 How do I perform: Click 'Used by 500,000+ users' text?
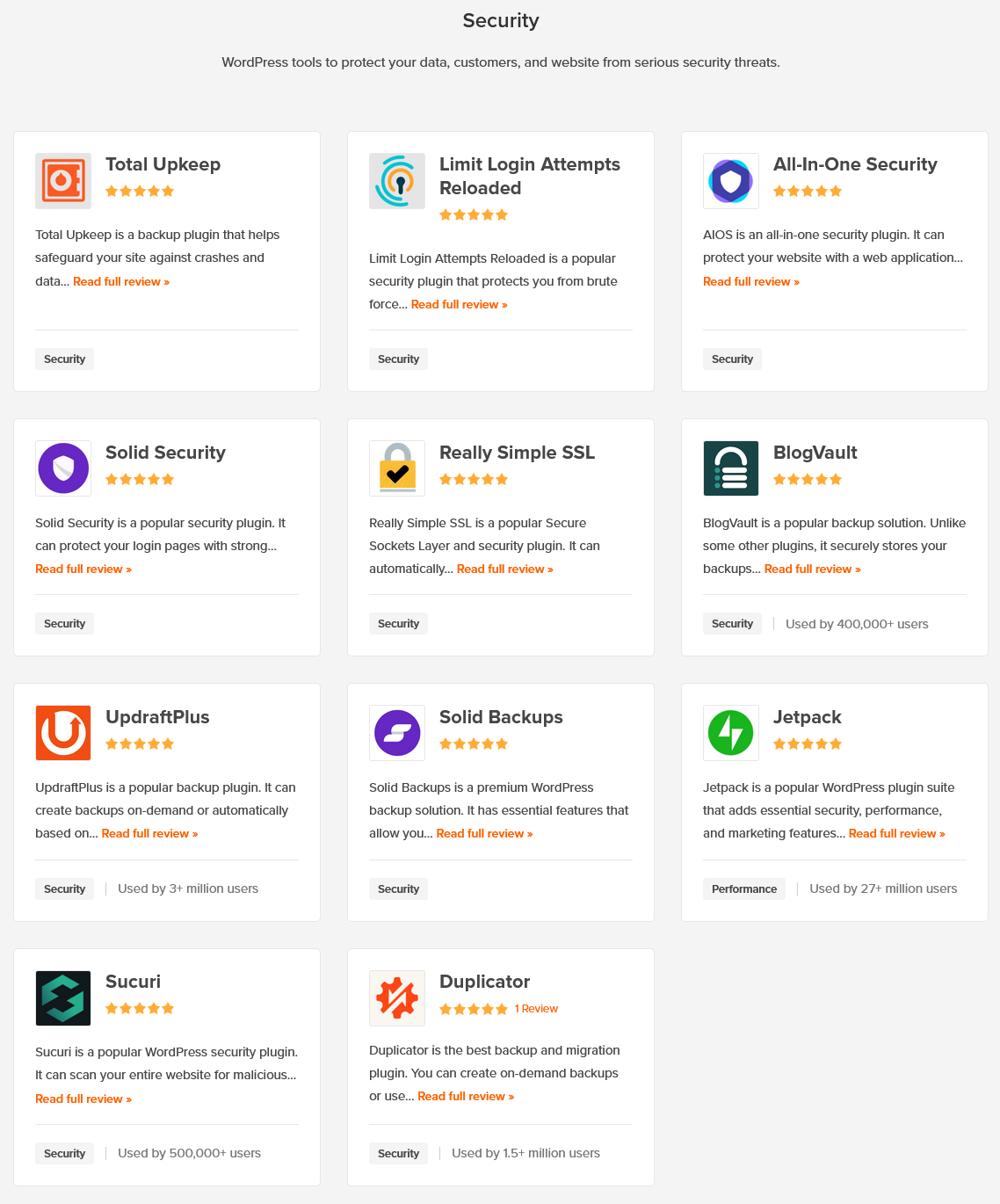coord(189,1153)
